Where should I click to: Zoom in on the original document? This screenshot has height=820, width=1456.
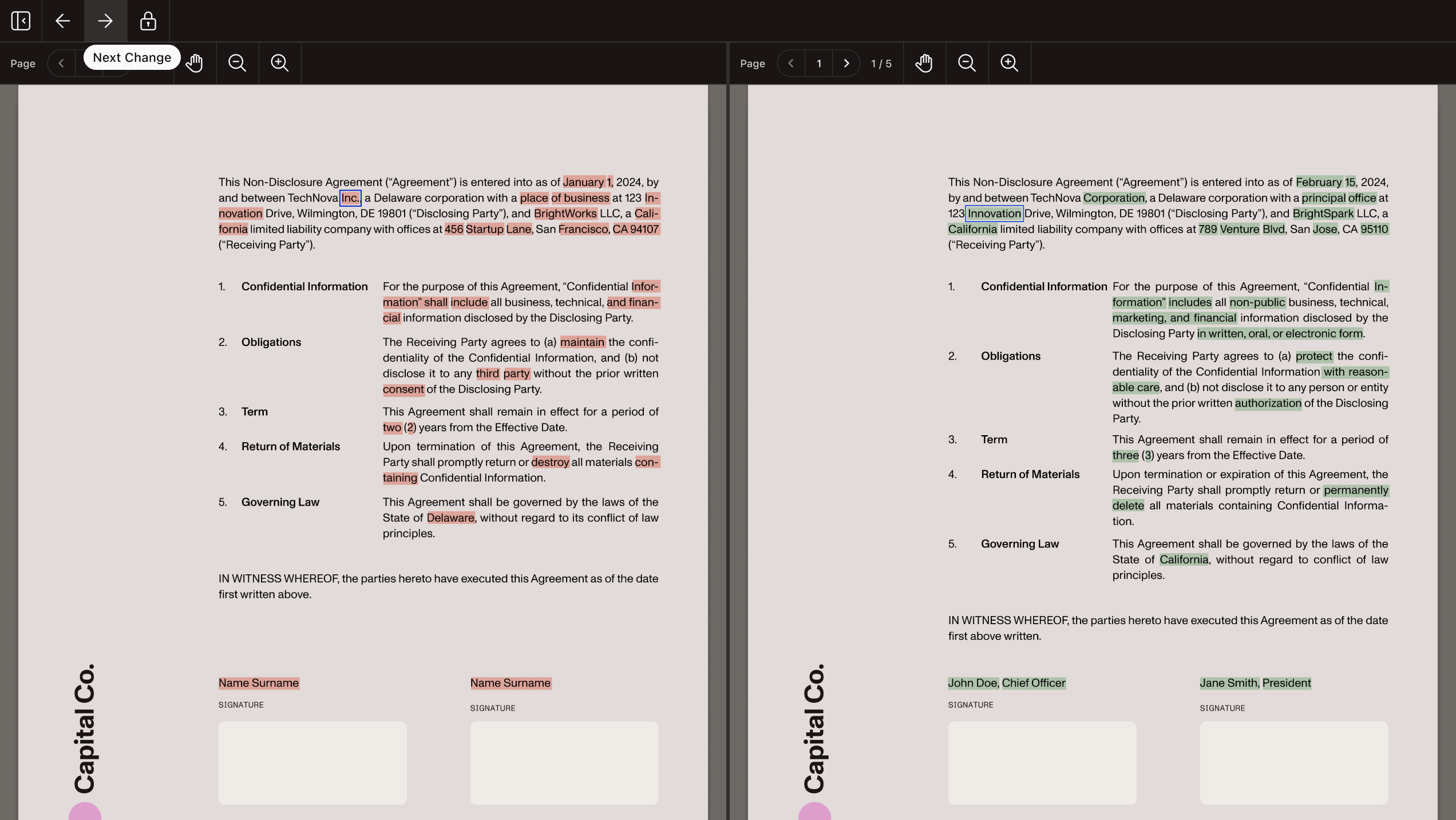click(280, 63)
